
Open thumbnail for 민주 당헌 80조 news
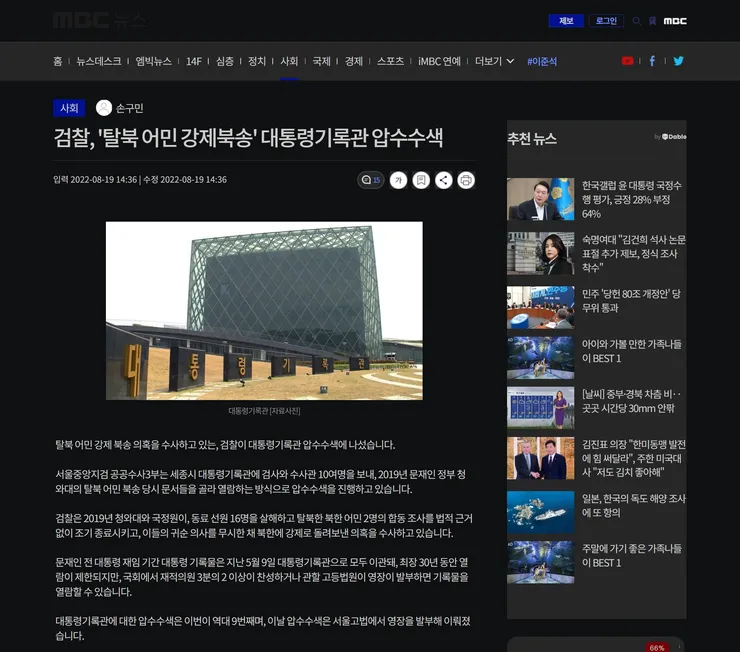540,307
